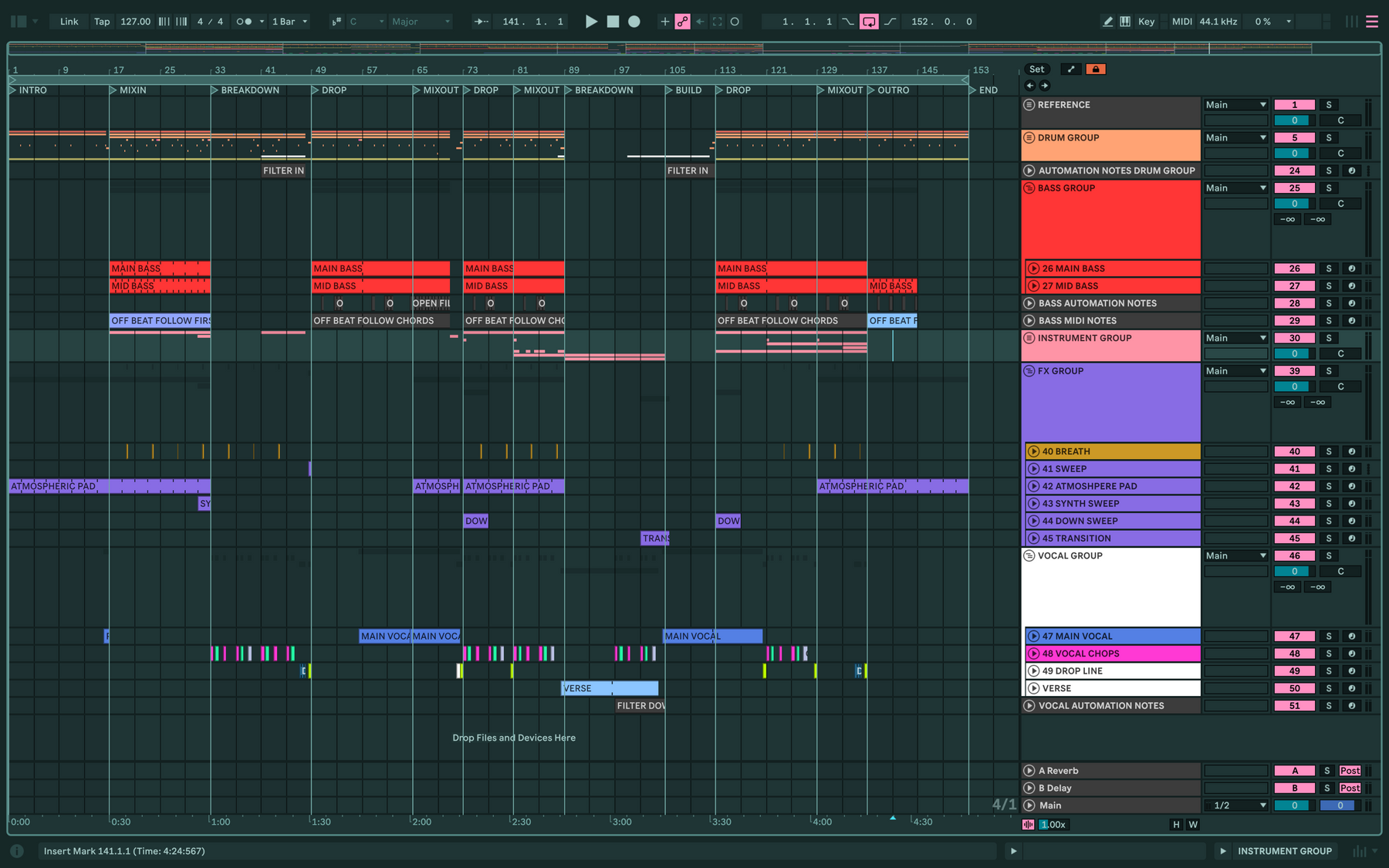Open the Major scale name dropdown
1389x868 pixels.
pyautogui.click(x=421, y=22)
